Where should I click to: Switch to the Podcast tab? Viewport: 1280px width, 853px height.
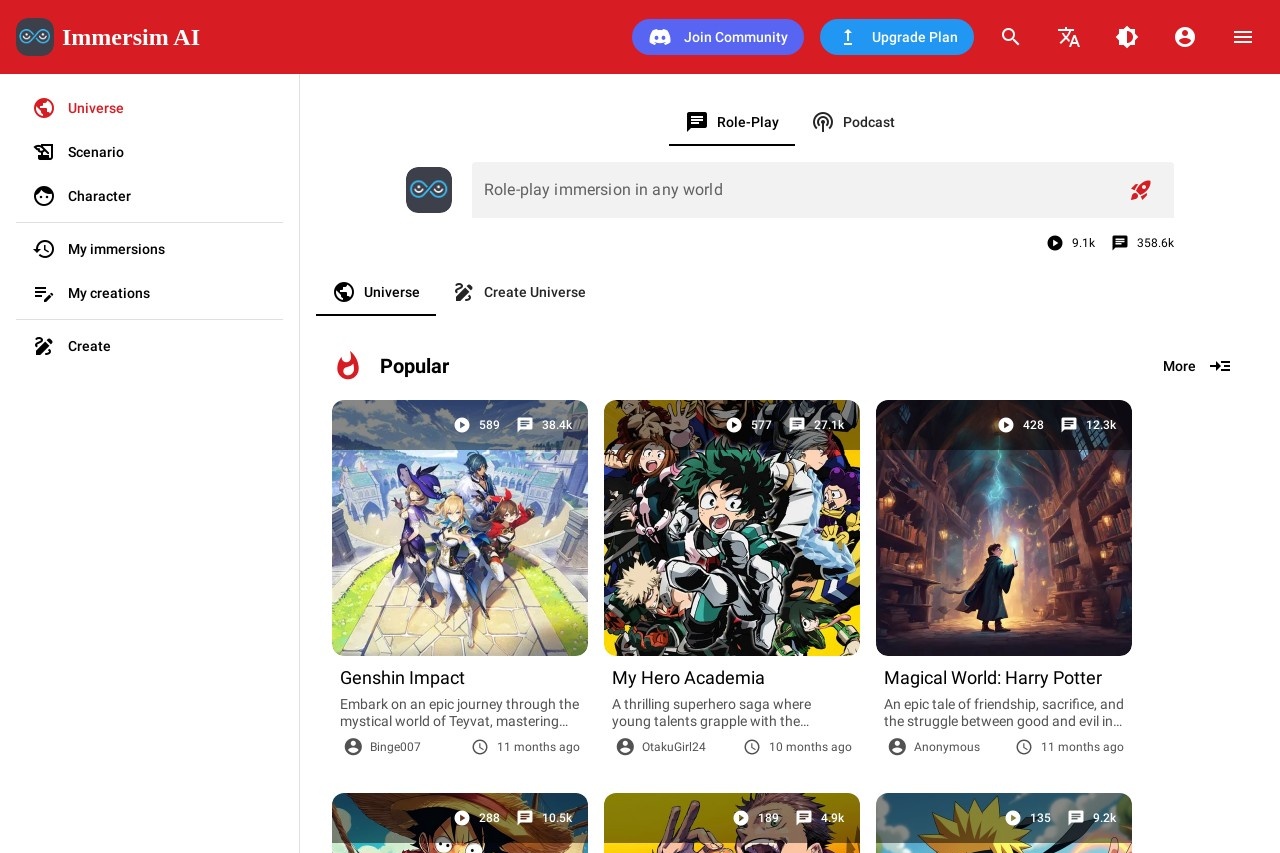853,122
